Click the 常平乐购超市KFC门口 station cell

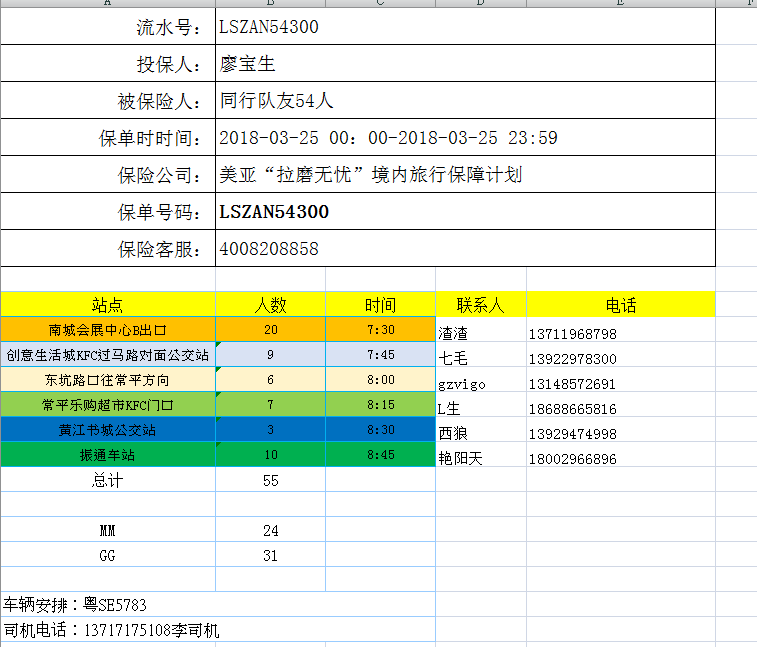coord(108,405)
